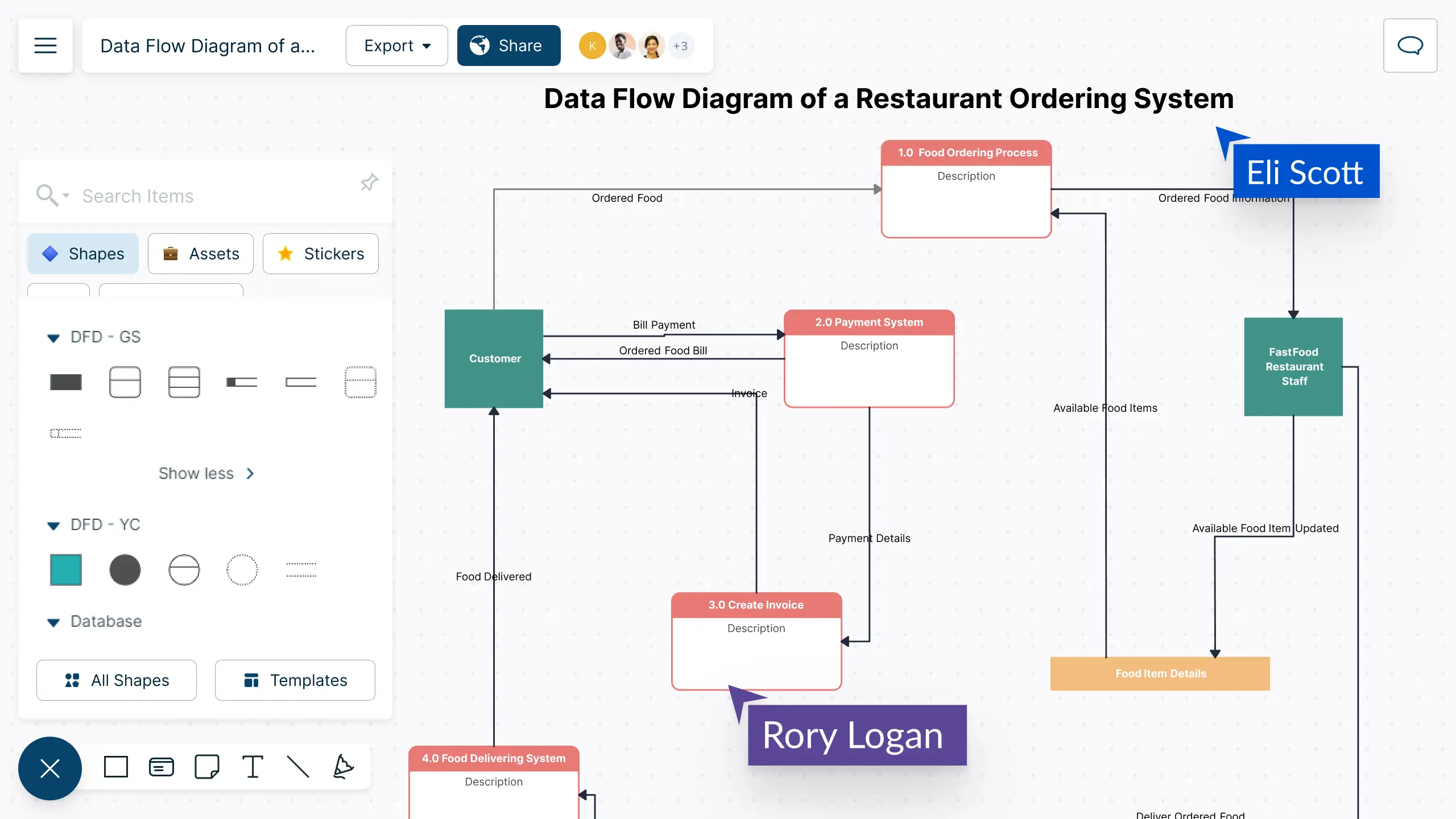Click the pin/bookmark icon in toolbar

click(369, 182)
